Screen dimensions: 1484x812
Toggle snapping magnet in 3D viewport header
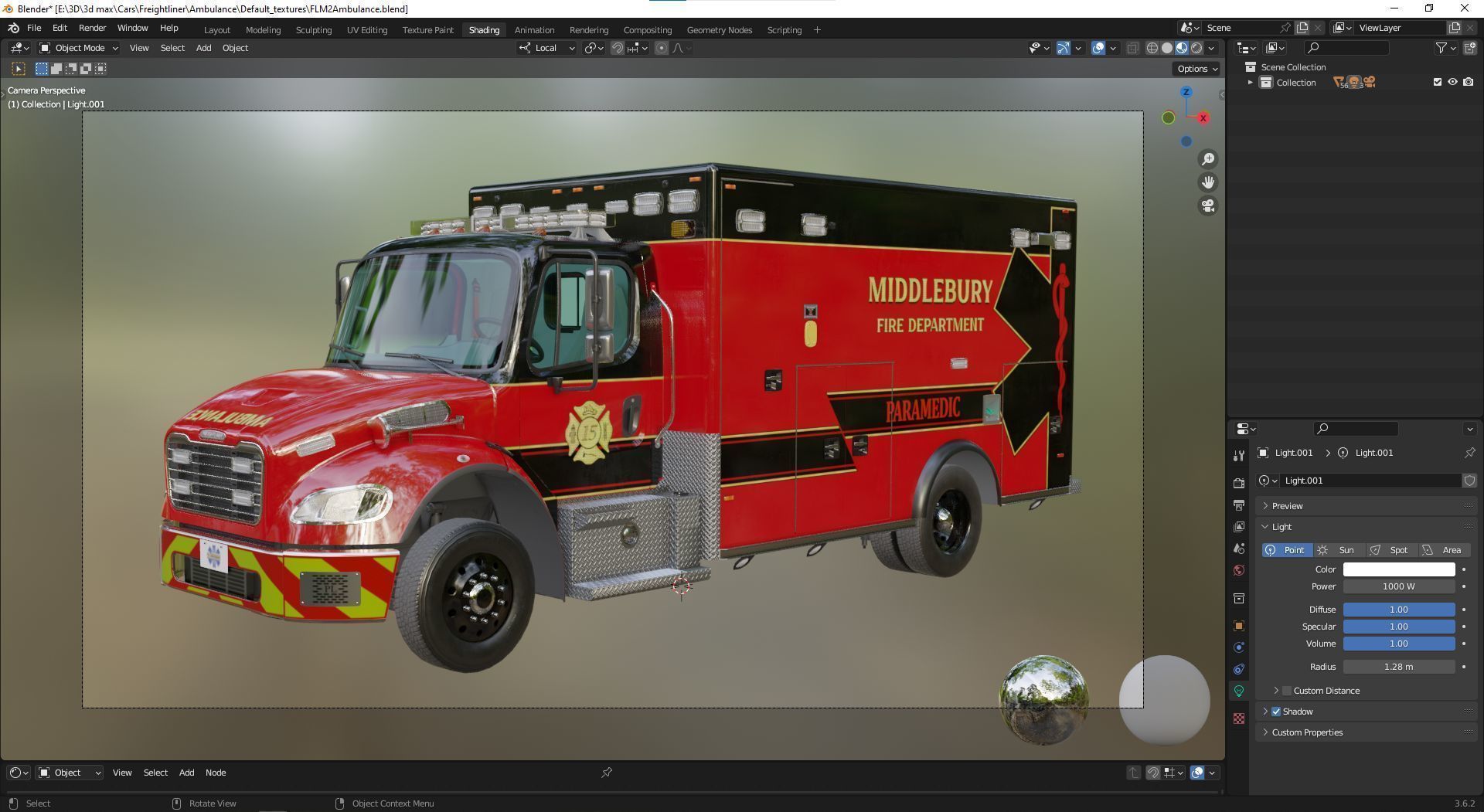[x=617, y=48]
